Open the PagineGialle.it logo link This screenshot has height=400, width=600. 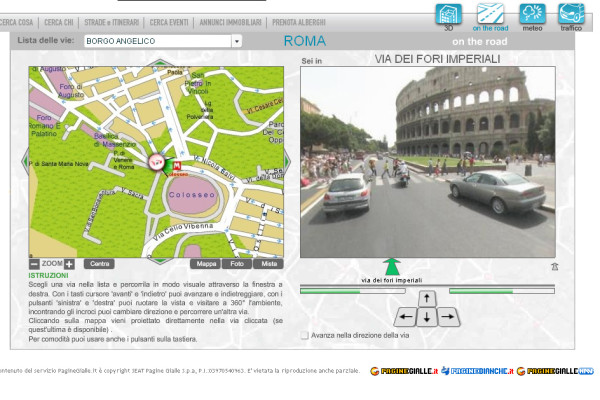pyautogui.click(x=404, y=371)
